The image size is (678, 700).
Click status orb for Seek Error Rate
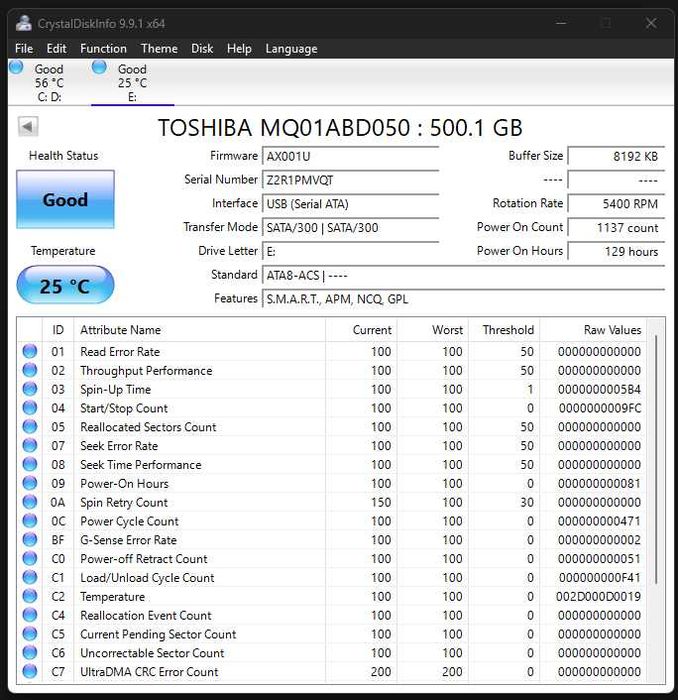click(x=30, y=445)
